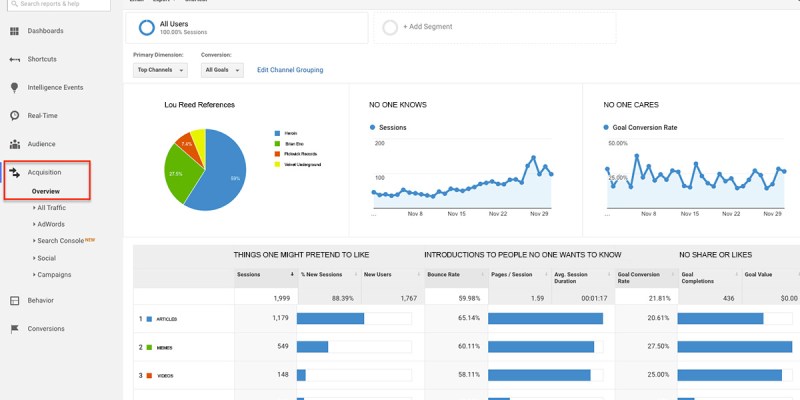800x400 pixels.
Task: Click the Edit Channel Grouping link
Action: point(290,70)
